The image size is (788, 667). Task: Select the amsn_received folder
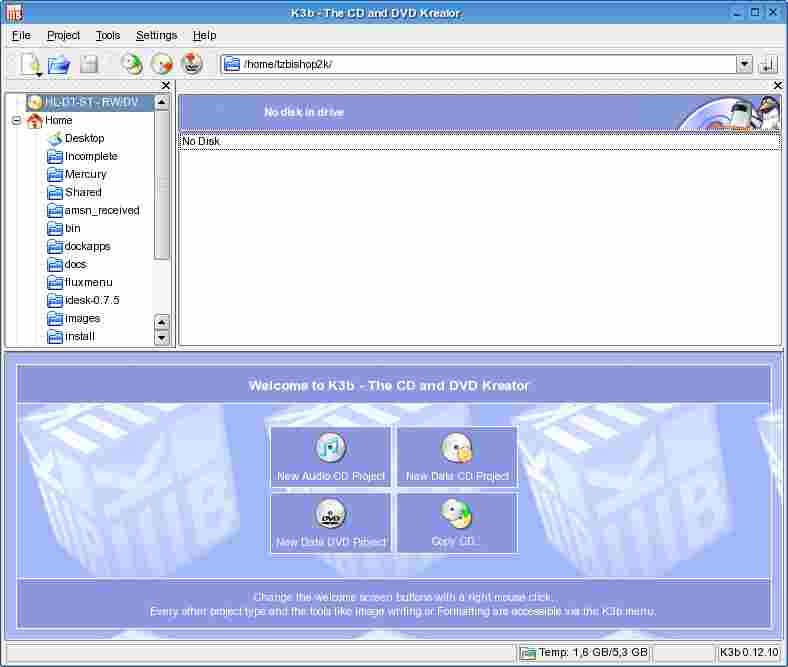coord(93,210)
